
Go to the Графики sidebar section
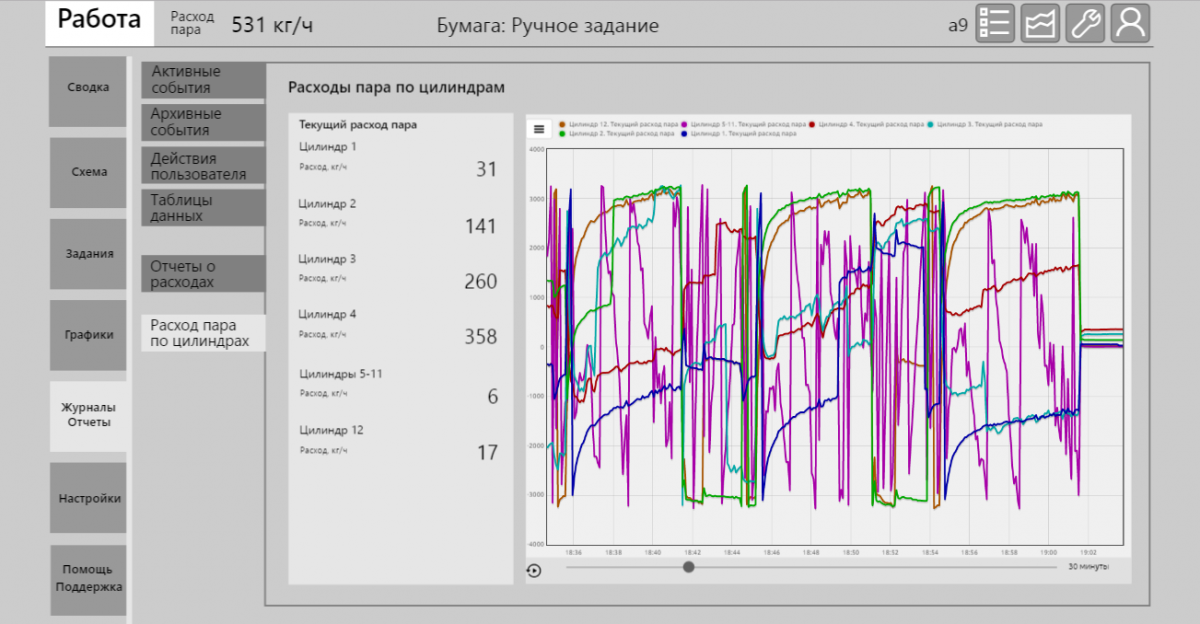(88, 335)
